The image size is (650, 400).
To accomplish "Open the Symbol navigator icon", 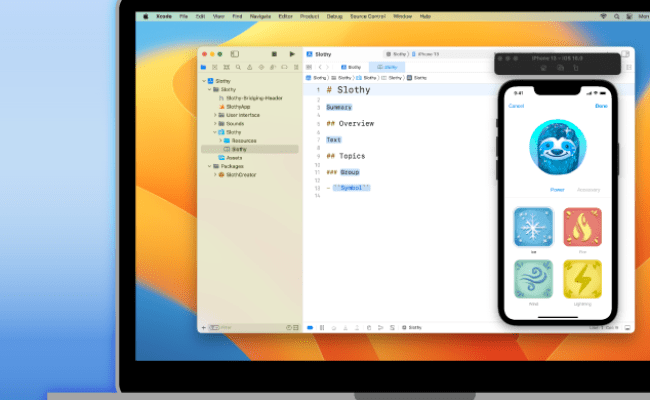I will [226, 67].
